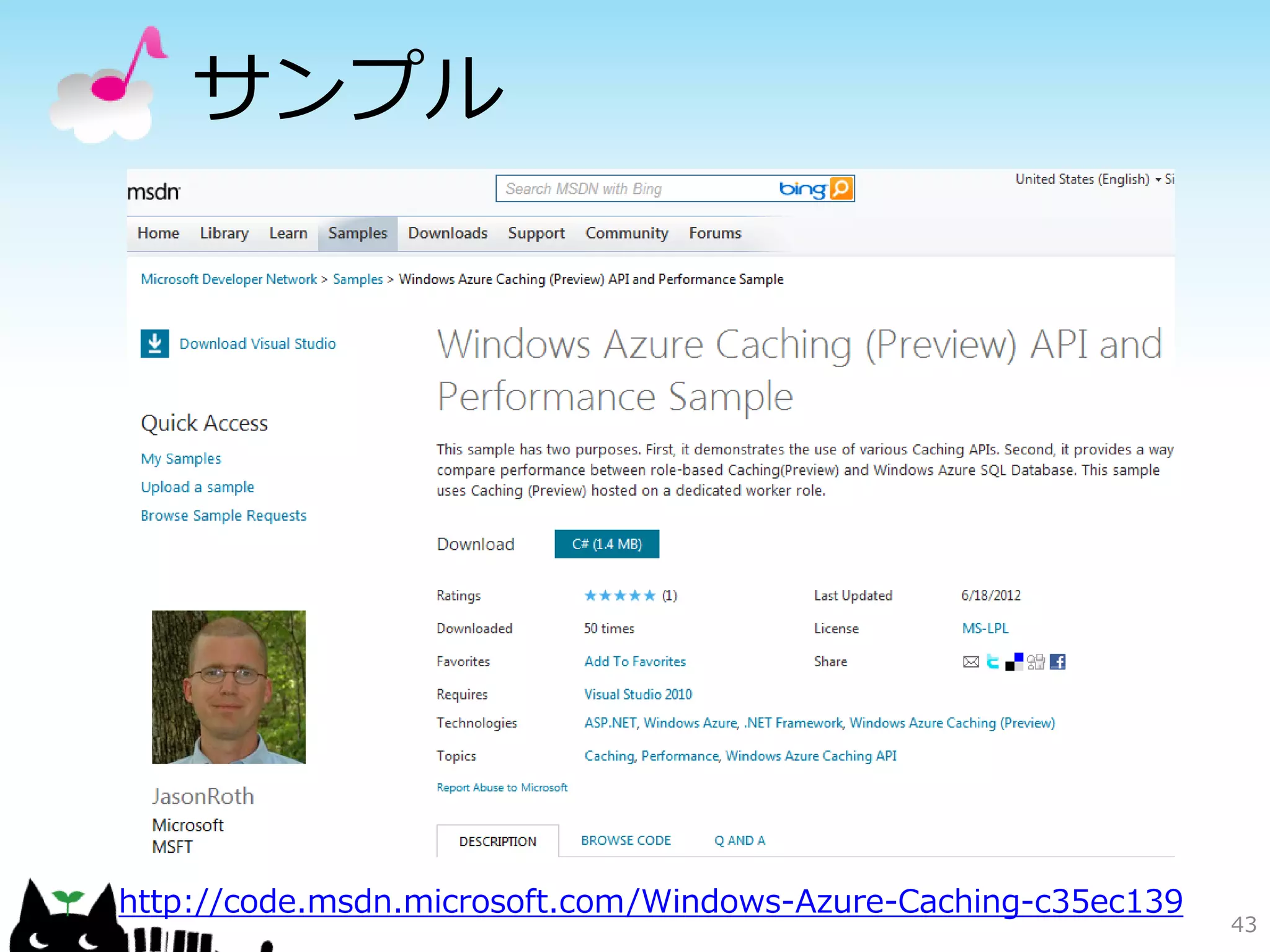The image size is (1270, 952).
Task: Open the Forums menu item
Action: pos(715,233)
